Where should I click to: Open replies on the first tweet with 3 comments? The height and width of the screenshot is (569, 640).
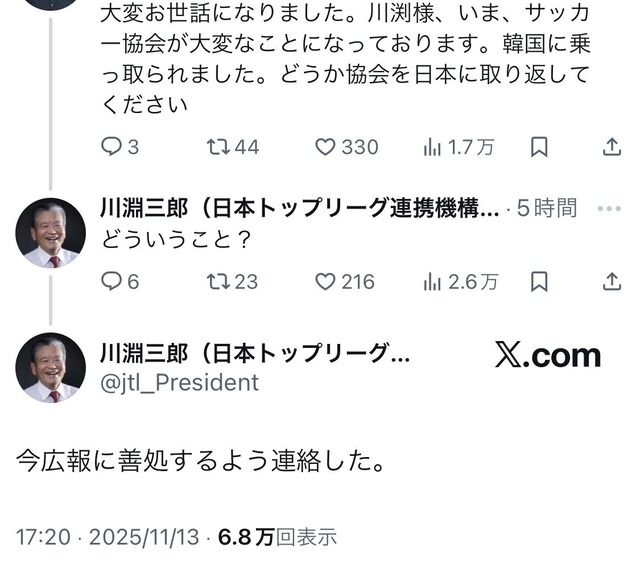tap(120, 147)
